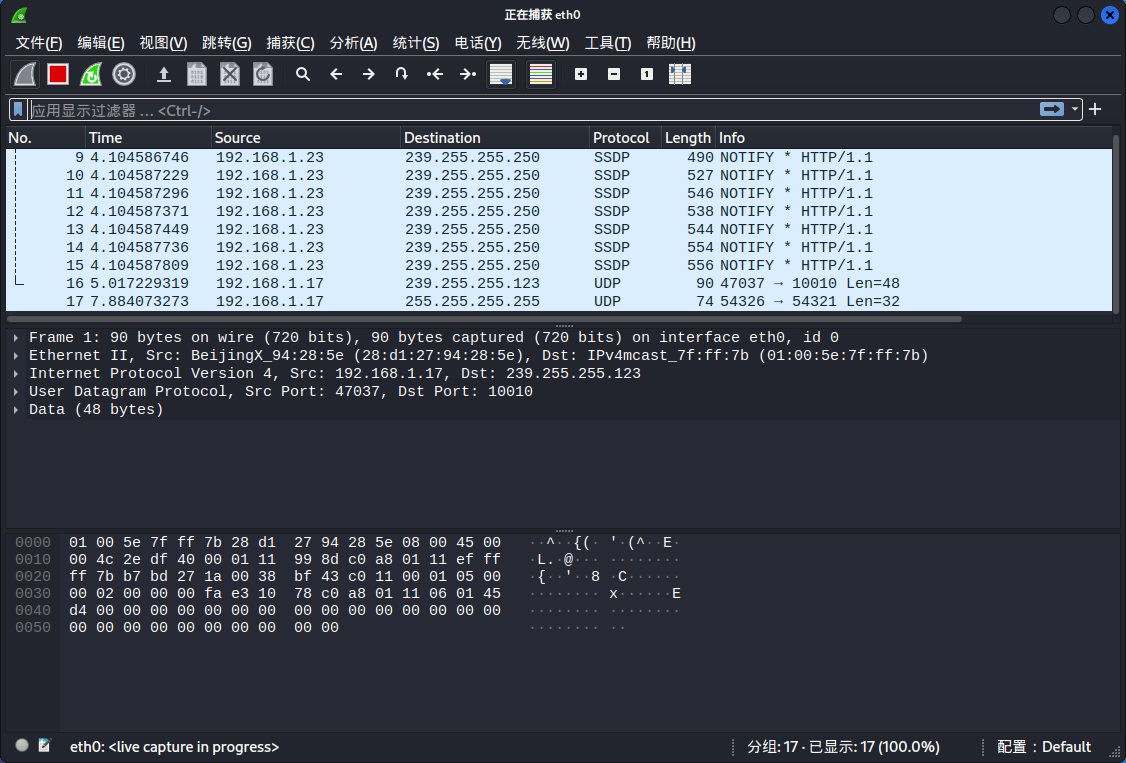Select packet 9 with length 490
The width and height of the screenshot is (1126, 763).
(x=559, y=157)
